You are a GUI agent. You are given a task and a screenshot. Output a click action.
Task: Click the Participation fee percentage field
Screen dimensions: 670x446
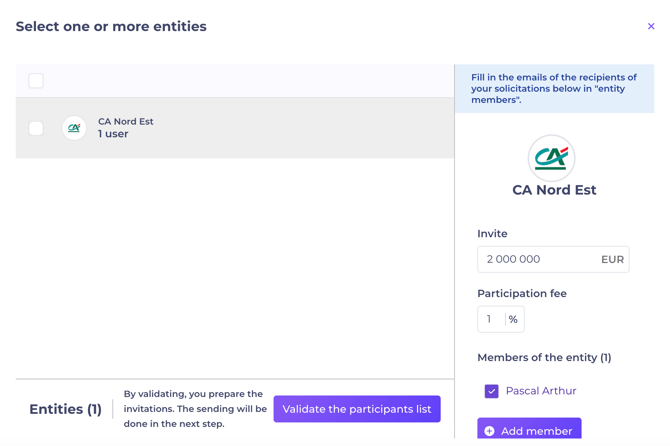point(490,319)
